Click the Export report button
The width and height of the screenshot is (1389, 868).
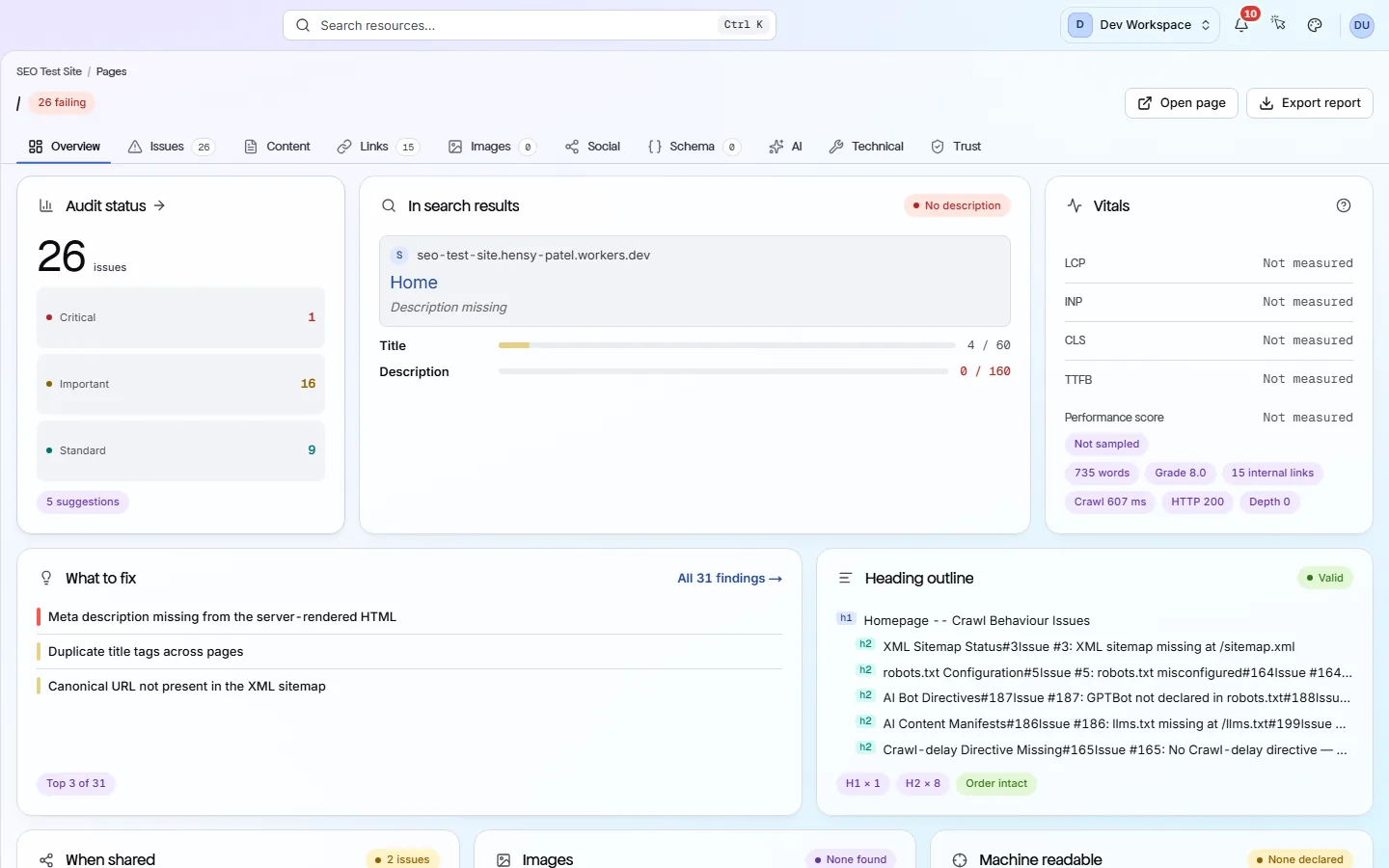pyautogui.click(x=1310, y=103)
